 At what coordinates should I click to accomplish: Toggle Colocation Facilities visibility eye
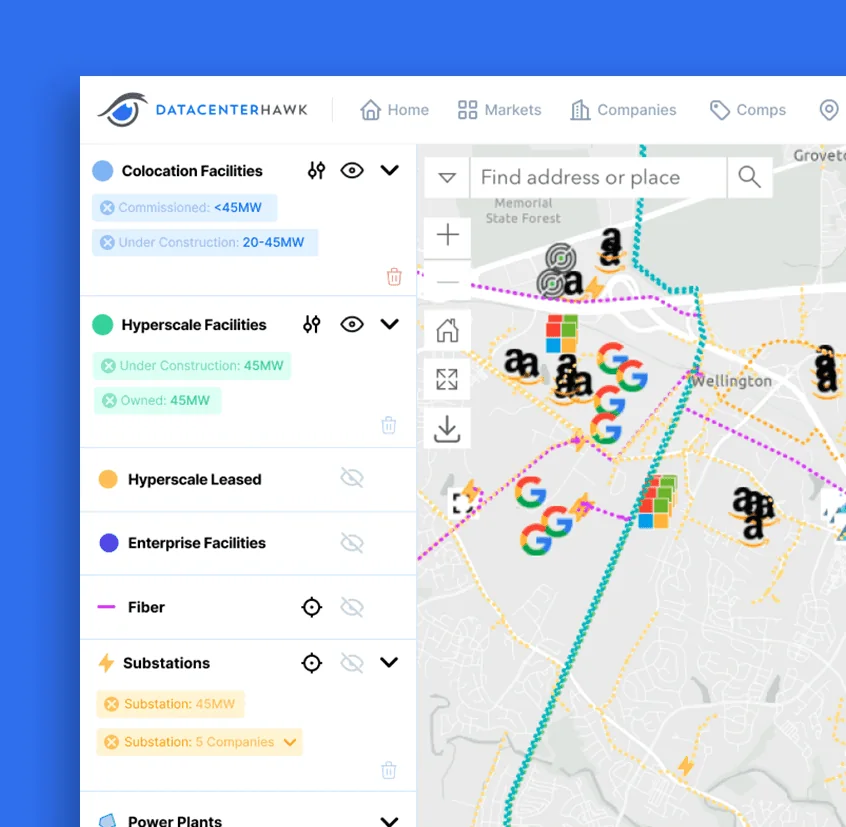[x=352, y=170]
